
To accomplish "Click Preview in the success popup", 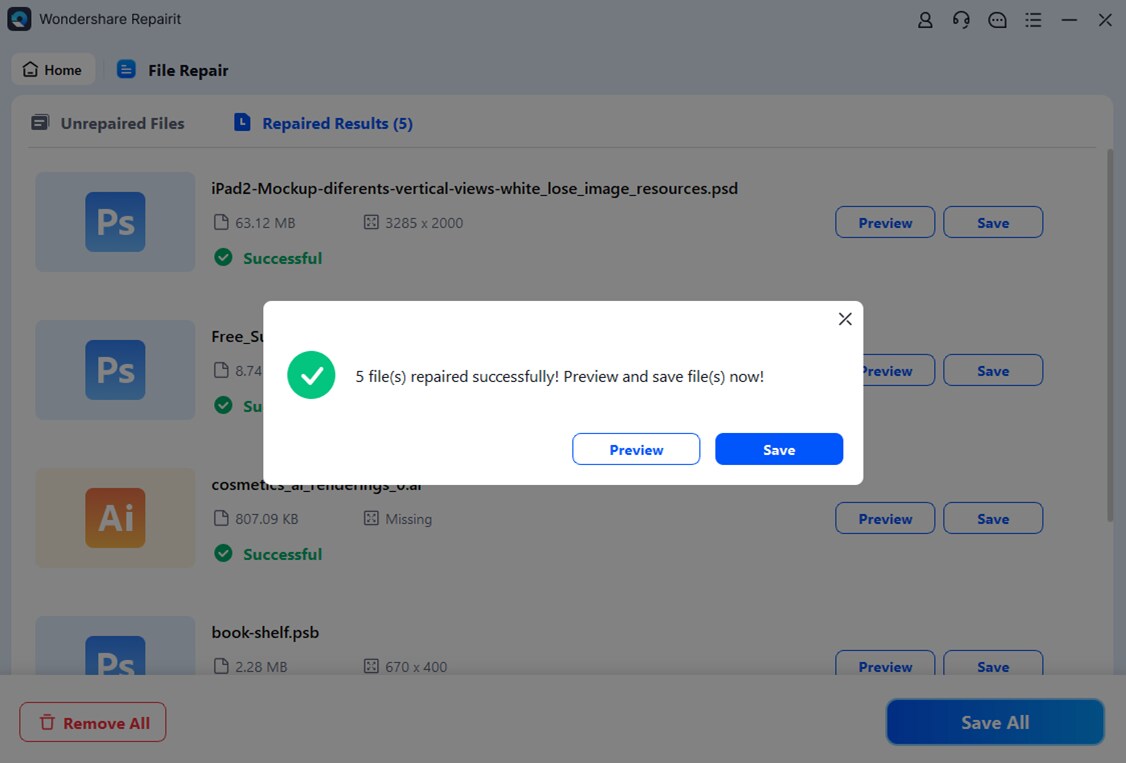I will click(x=636, y=449).
